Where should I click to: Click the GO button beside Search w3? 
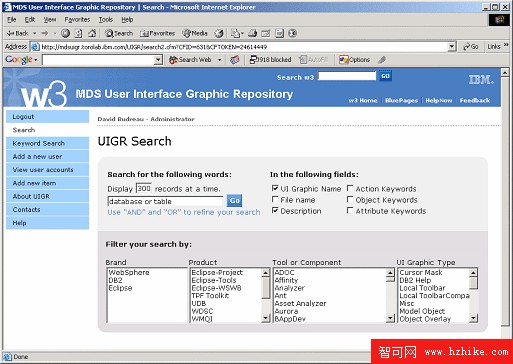pos(385,76)
